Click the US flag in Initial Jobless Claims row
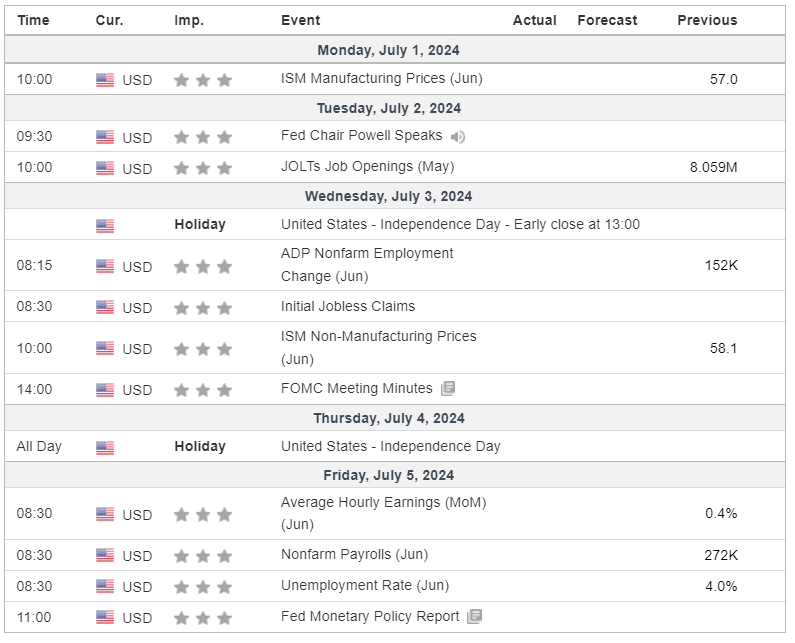The height and width of the screenshot is (643, 795). pyautogui.click(x=105, y=307)
